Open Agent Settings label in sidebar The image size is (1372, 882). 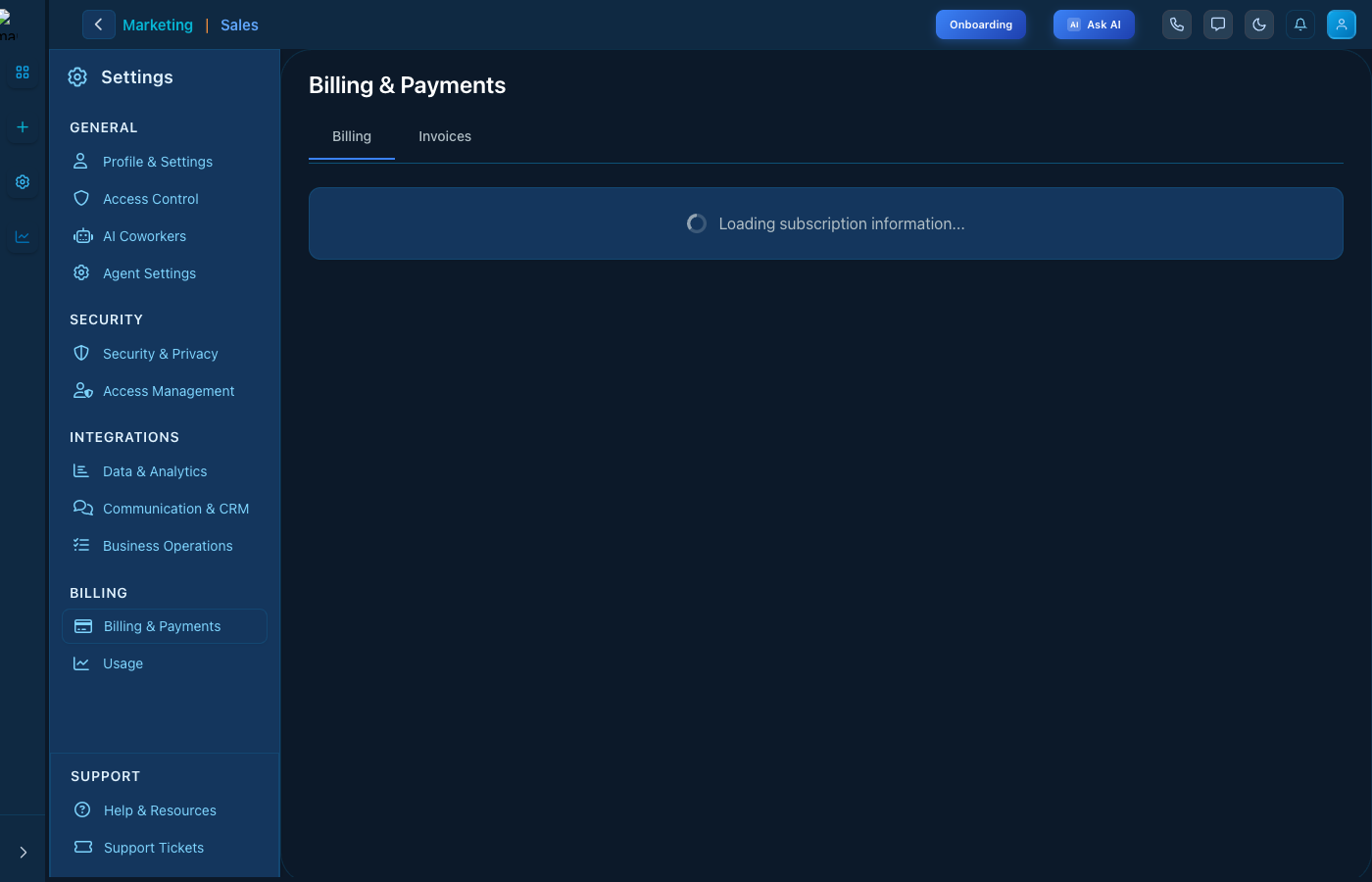pos(150,273)
